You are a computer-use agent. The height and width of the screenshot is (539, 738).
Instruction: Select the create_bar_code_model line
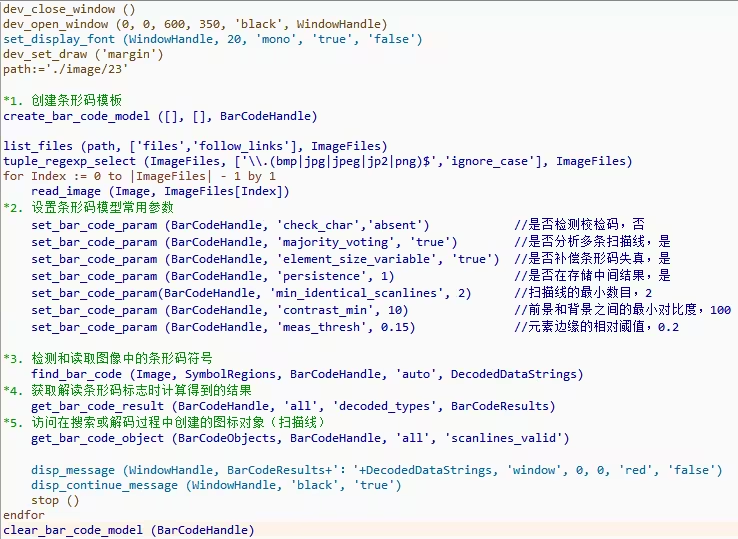point(160,116)
